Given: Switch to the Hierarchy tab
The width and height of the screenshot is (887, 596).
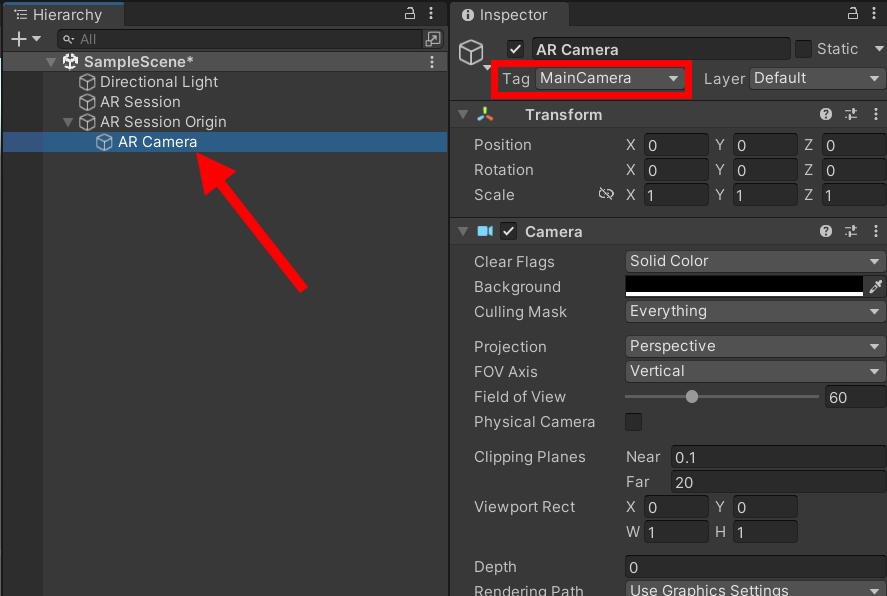Looking at the screenshot, I should 63,15.
